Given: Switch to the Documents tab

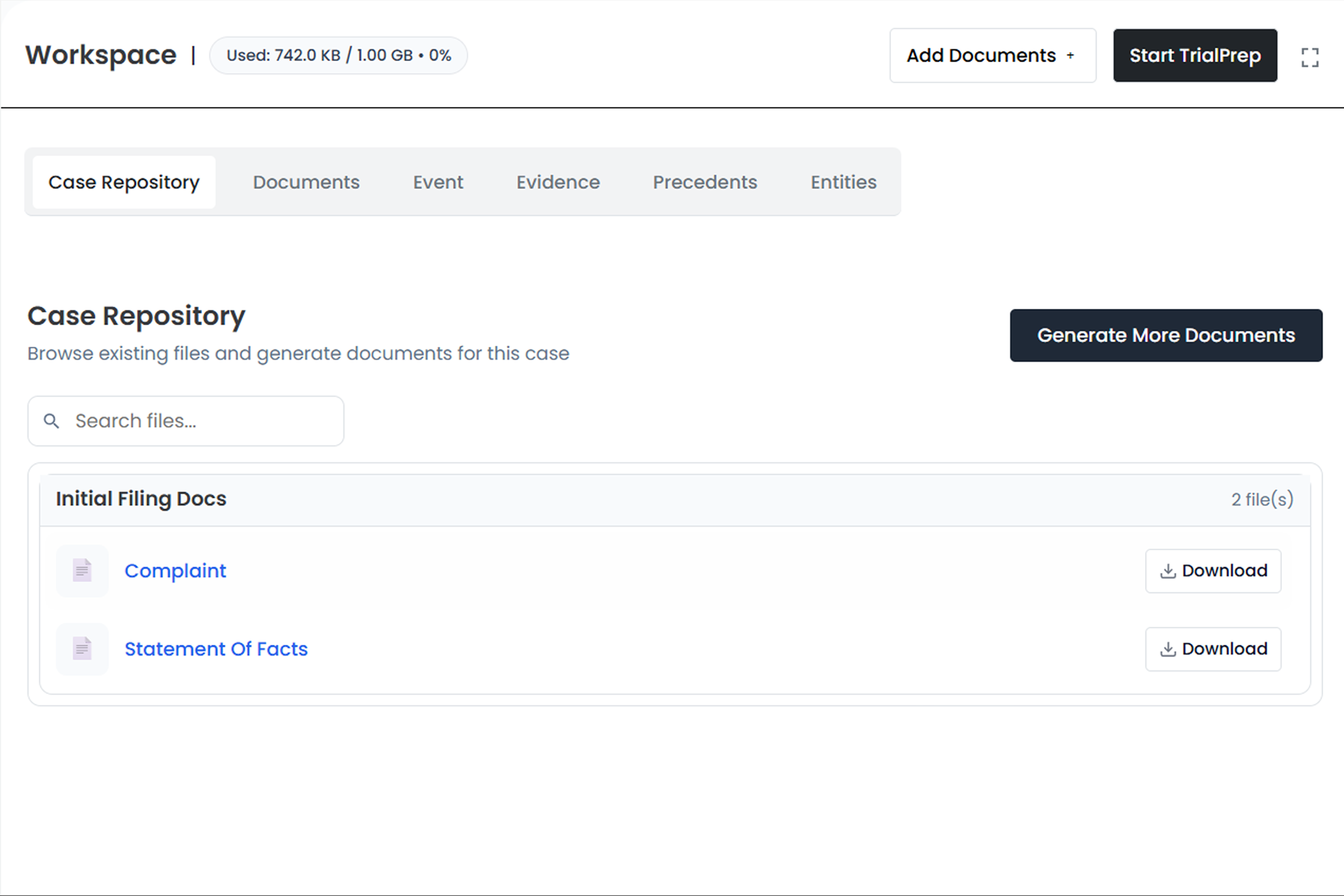Looking at the screenshot, I should pyautogui.click(x=306, y=182).
